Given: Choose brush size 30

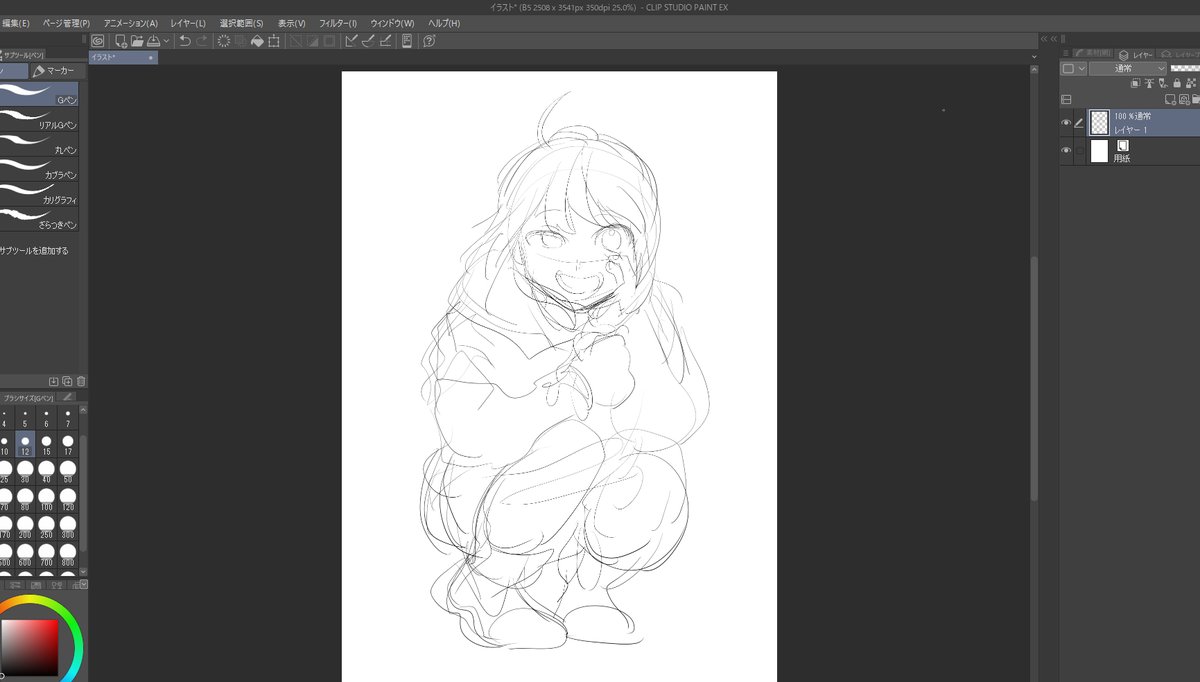Looking at the screenshot, I should (25, 472).
